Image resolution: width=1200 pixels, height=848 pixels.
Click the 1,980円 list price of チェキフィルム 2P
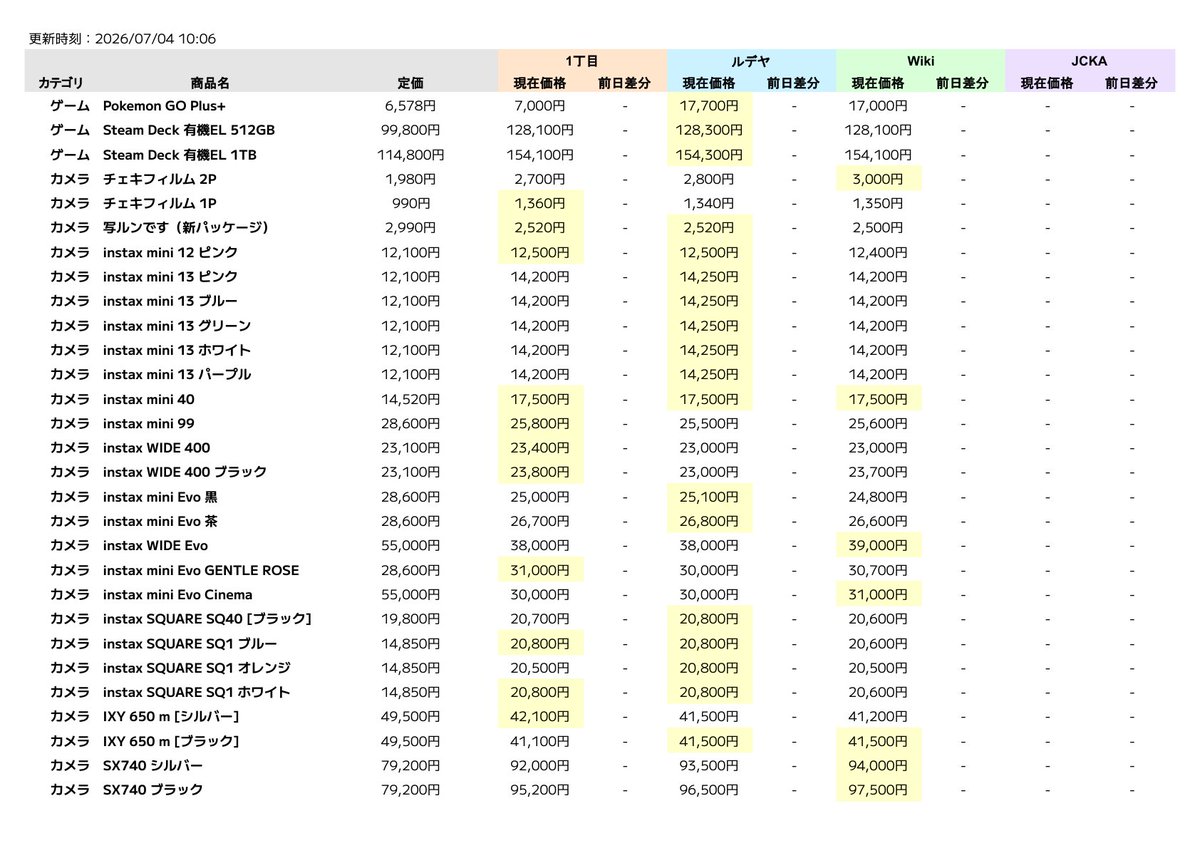(410, 179)
